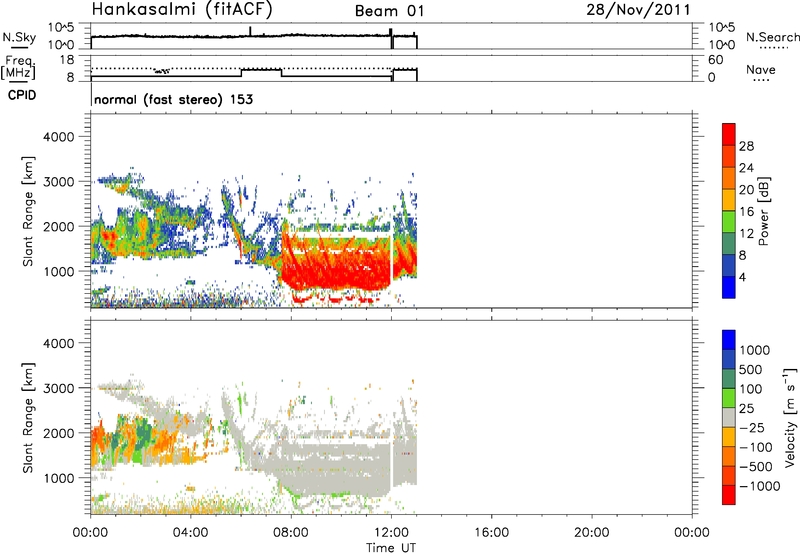The width and height of the screenshot is (800, 554).
Task: Click '12:00' on the time axis
Action: [391, 533]
